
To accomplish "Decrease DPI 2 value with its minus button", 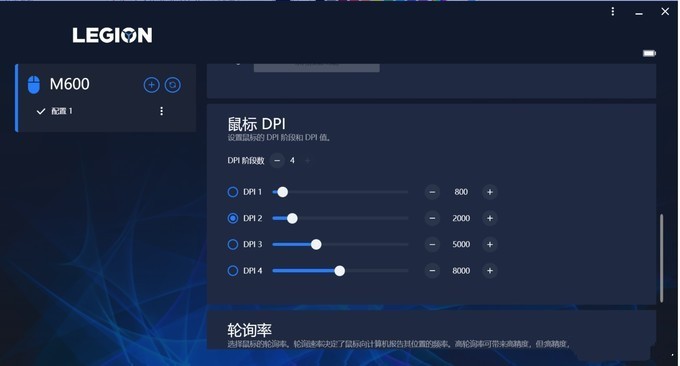I will point(432,218).
